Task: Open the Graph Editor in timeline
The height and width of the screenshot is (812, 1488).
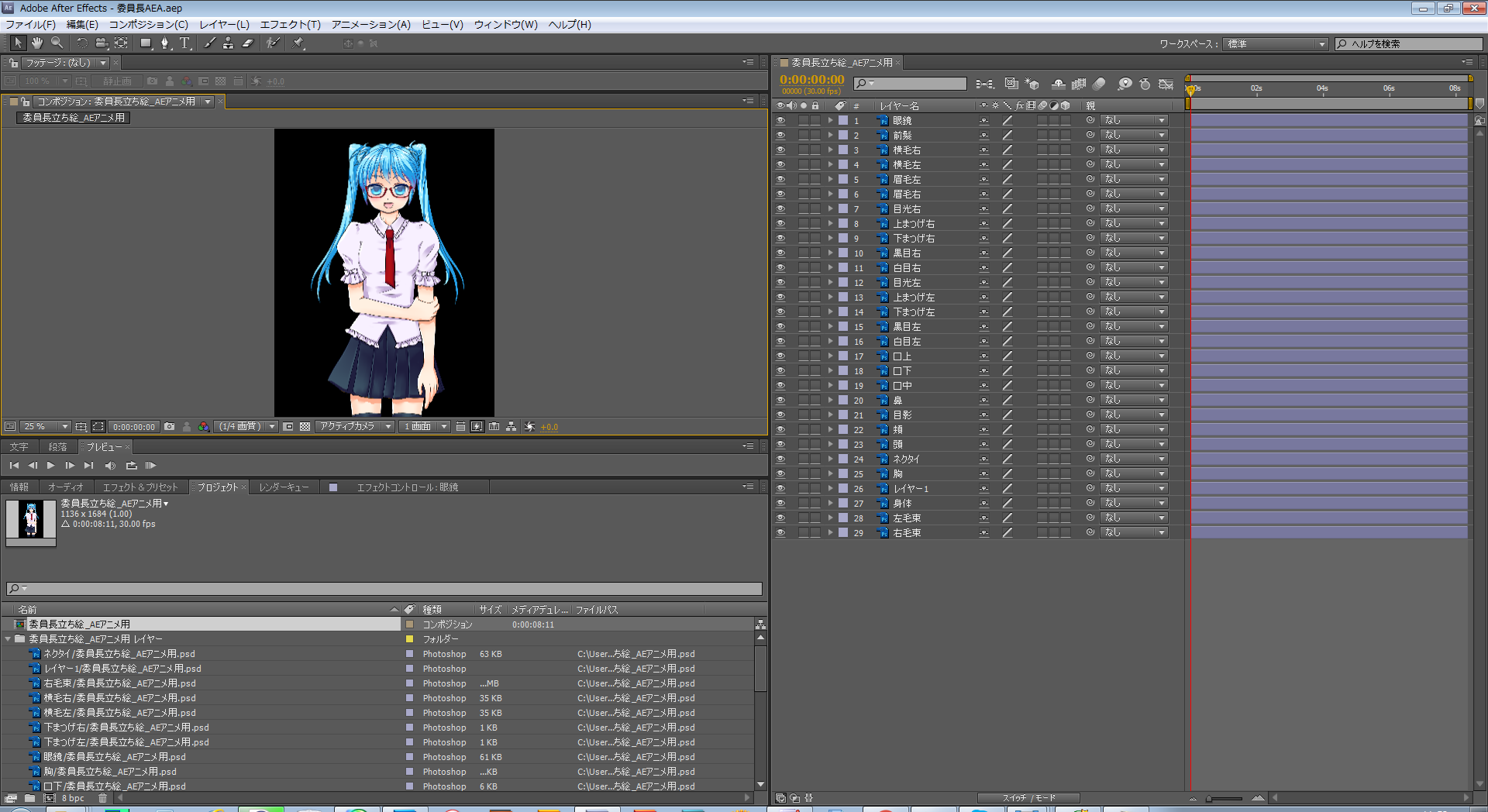Action: (1166, 84)
